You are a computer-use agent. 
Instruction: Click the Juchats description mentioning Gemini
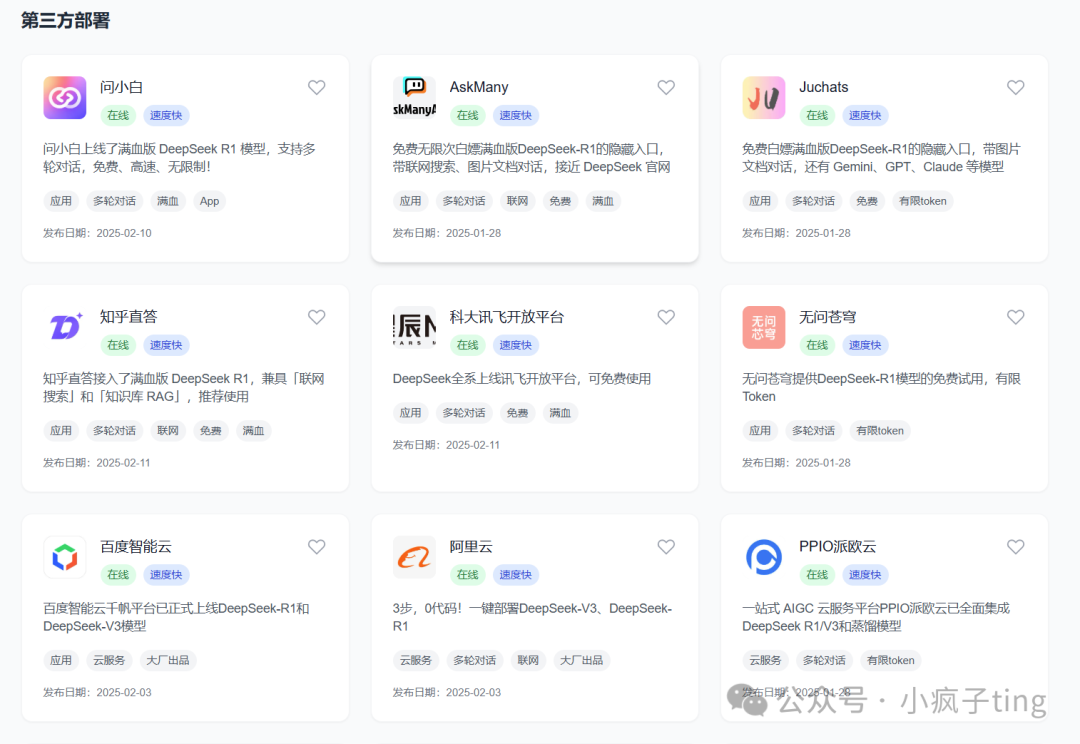pos(882,158)
